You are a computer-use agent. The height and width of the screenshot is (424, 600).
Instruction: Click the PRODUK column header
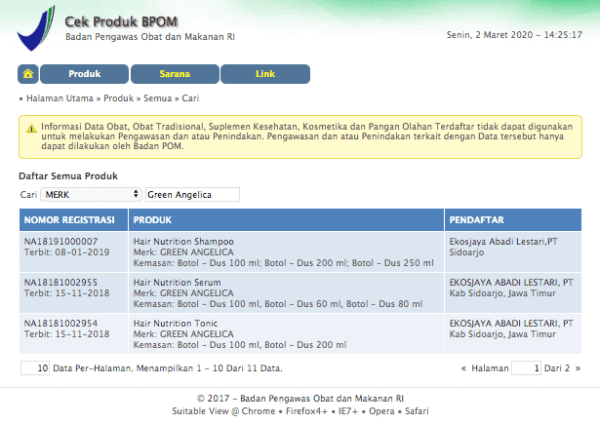[x=286, y=220]
